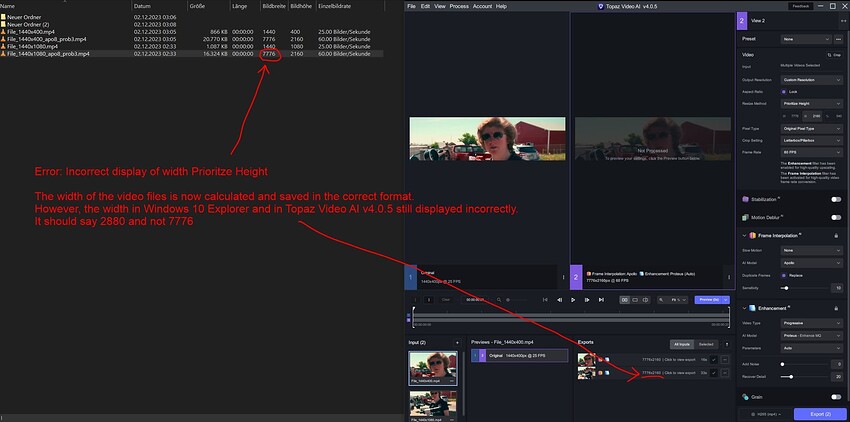Click the Export (2) button
The image size is (850, 422).
click(x=819, y=413)
